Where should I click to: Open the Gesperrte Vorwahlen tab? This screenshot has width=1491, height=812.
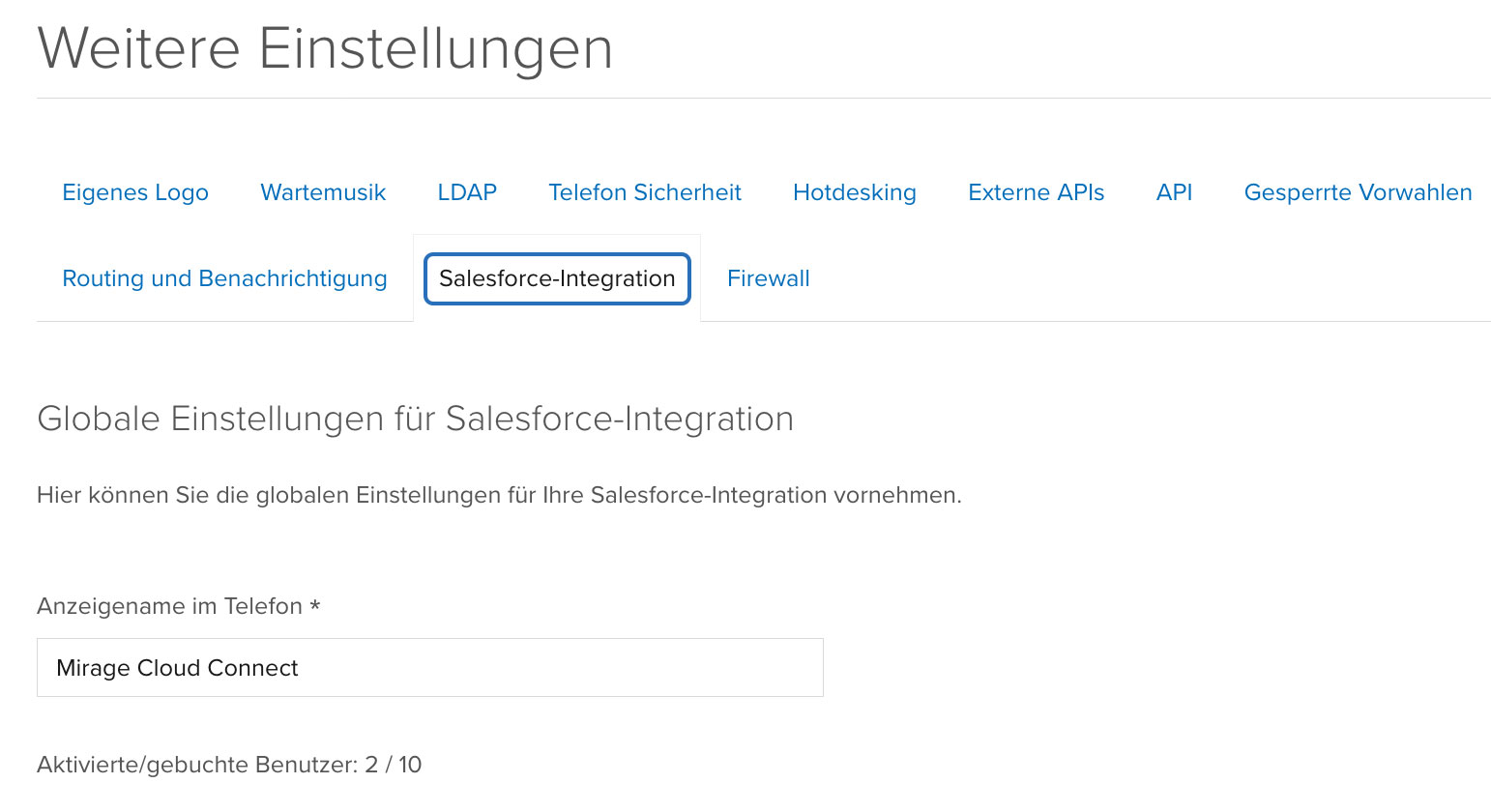point(1358,192)
